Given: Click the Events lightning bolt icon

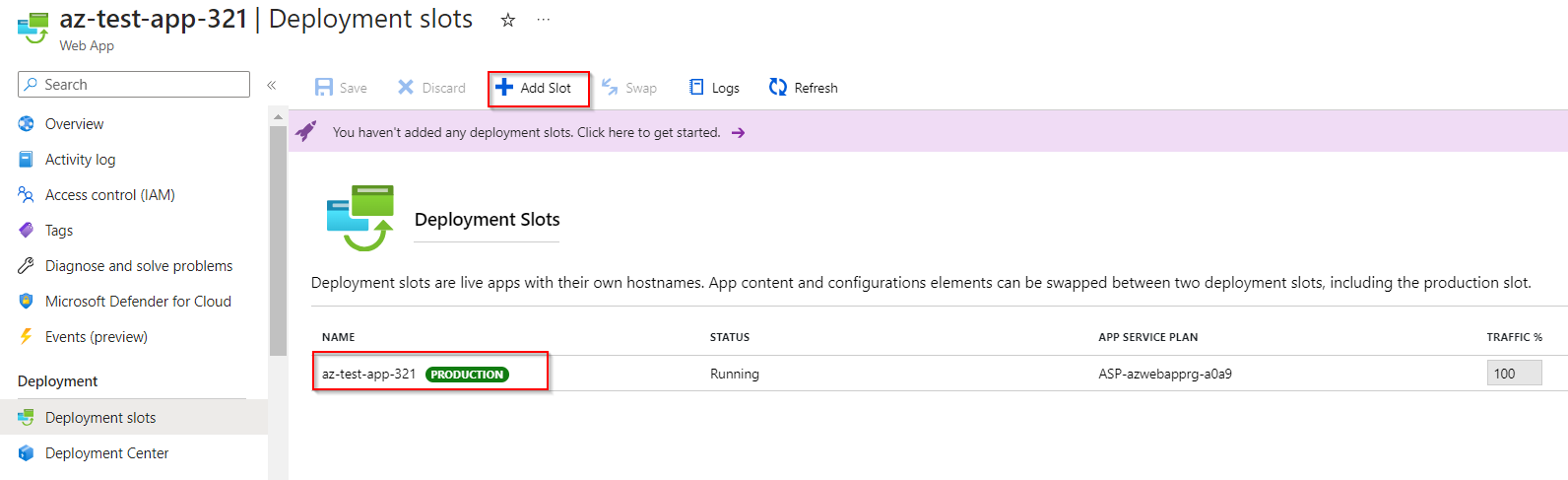Looking at the screenshot, I should (27, 336).
